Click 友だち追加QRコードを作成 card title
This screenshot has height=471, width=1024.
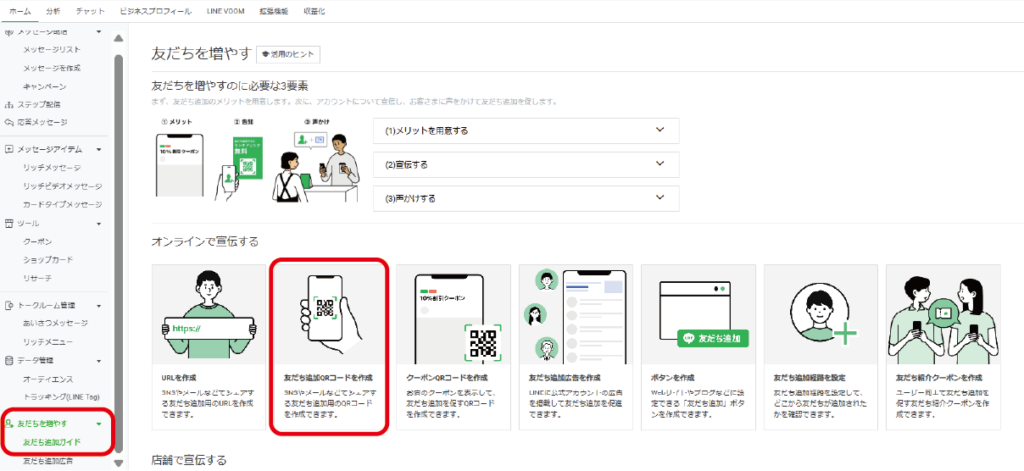[x=328, y=378]
